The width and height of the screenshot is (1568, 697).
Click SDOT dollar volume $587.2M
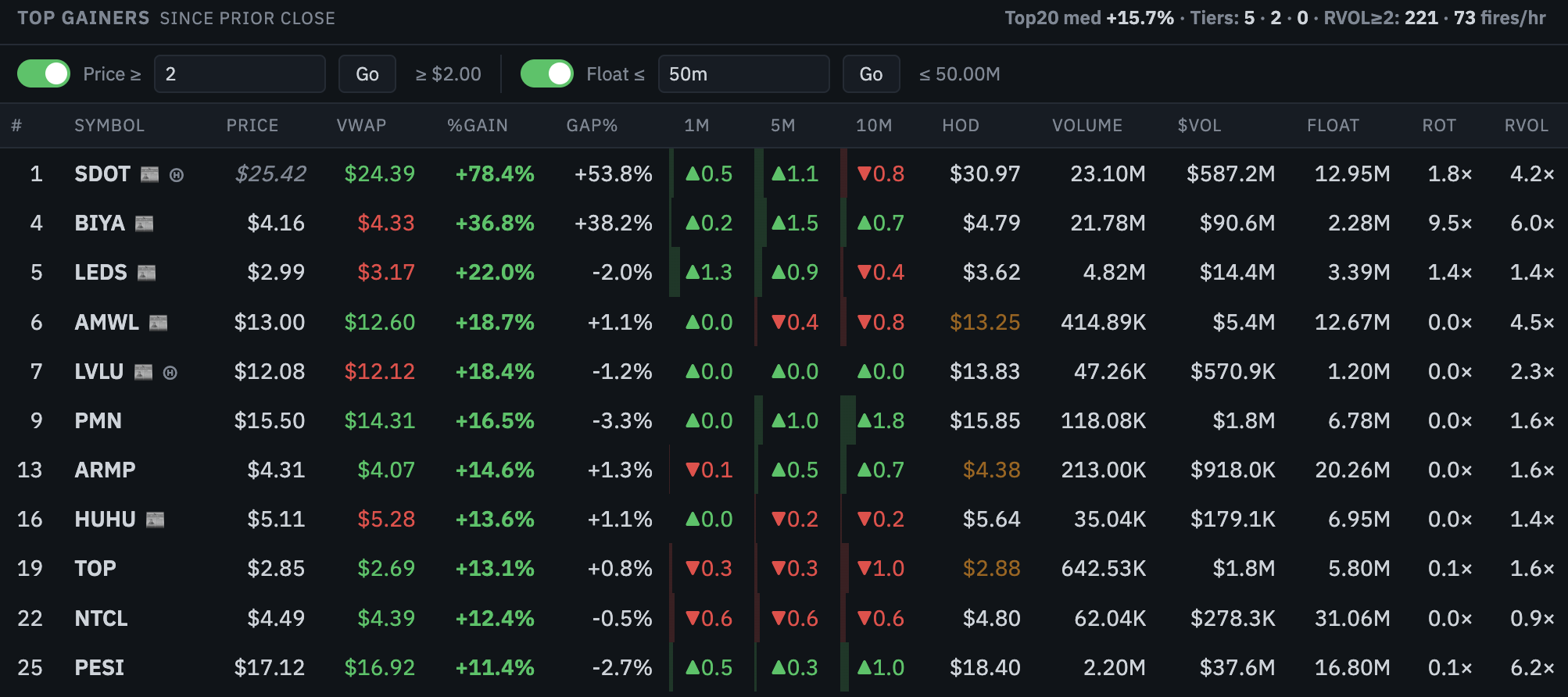(x=1230, y=173)
